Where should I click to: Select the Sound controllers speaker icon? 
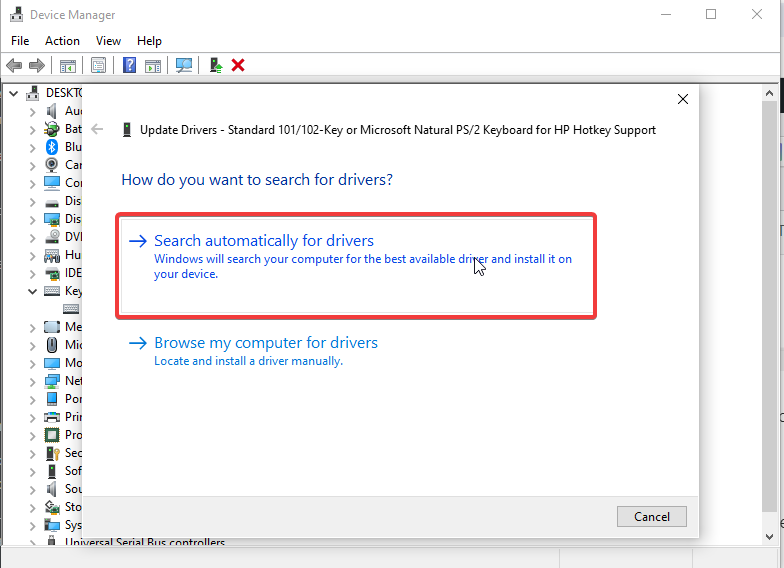point(52,489)
